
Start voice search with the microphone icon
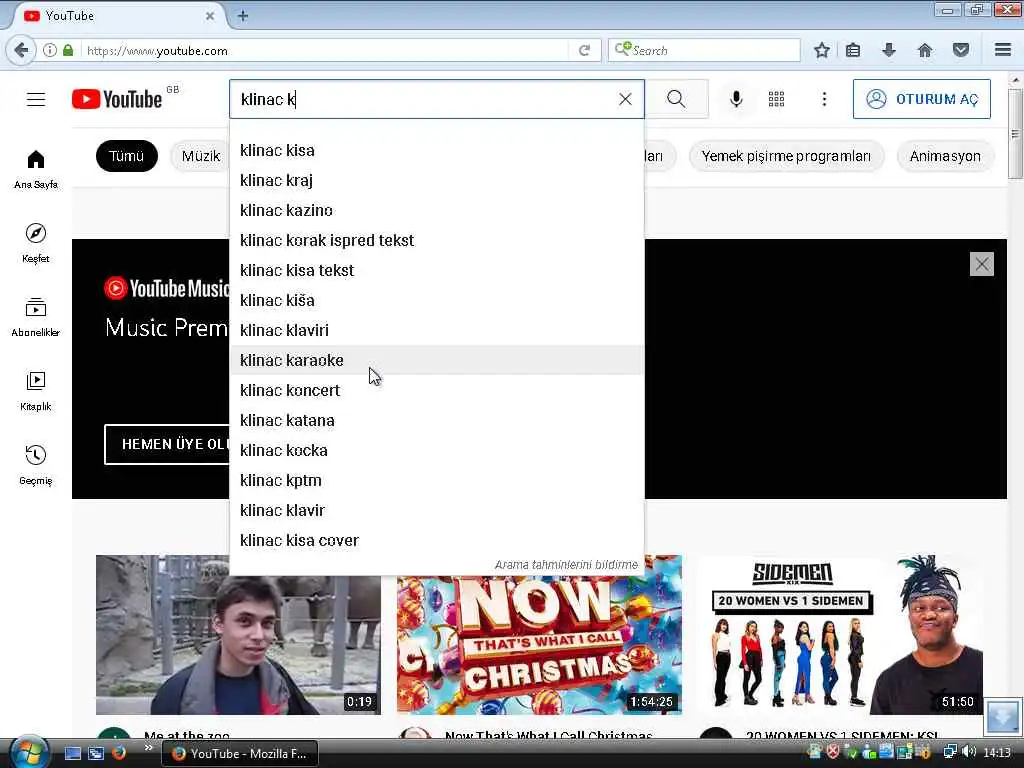736,99
